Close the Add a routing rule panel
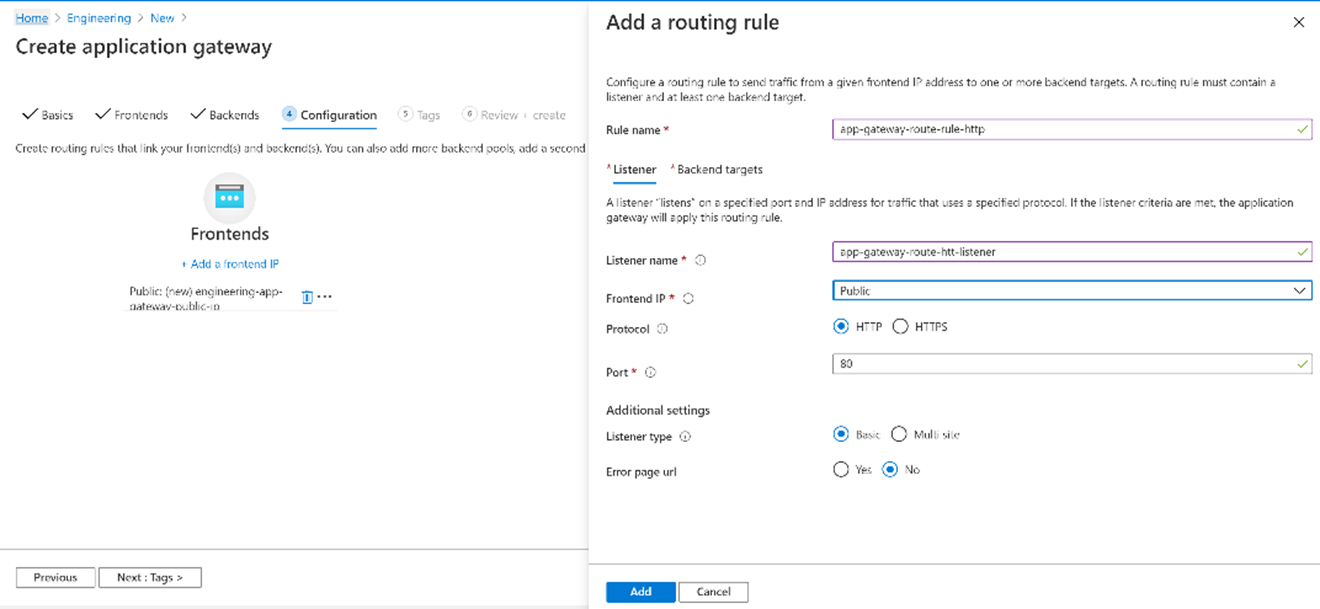 point(1298,22)
